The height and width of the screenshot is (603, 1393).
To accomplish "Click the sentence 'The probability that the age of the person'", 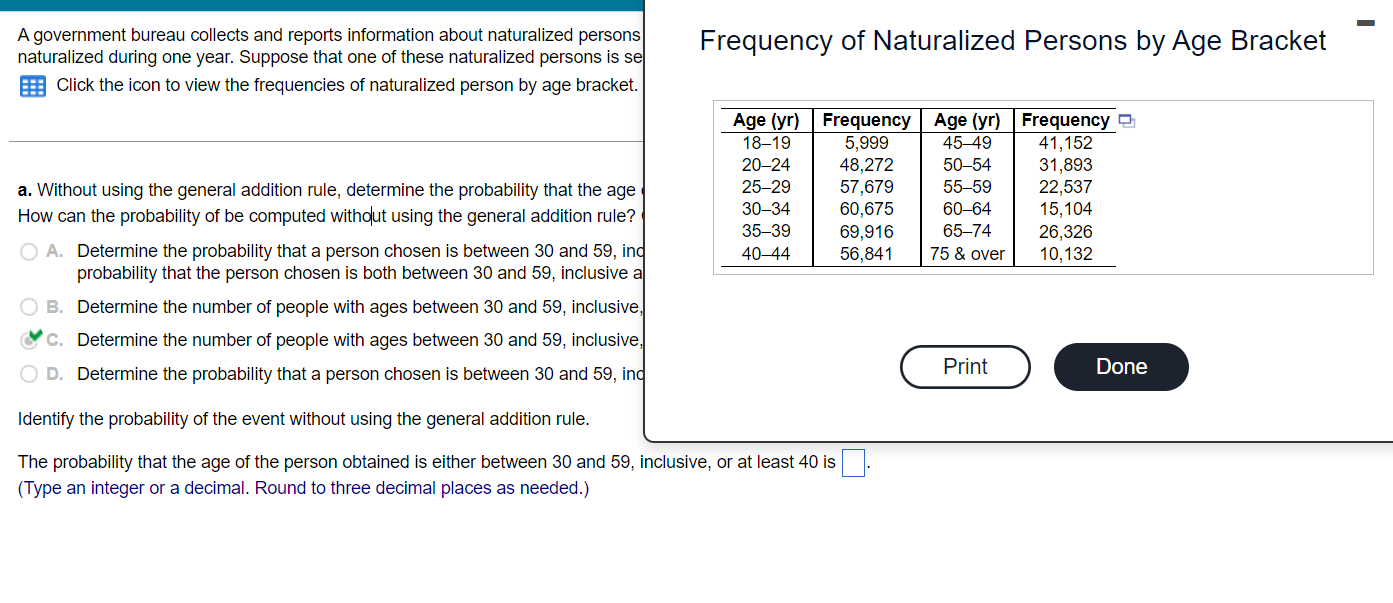I will 427,463.
